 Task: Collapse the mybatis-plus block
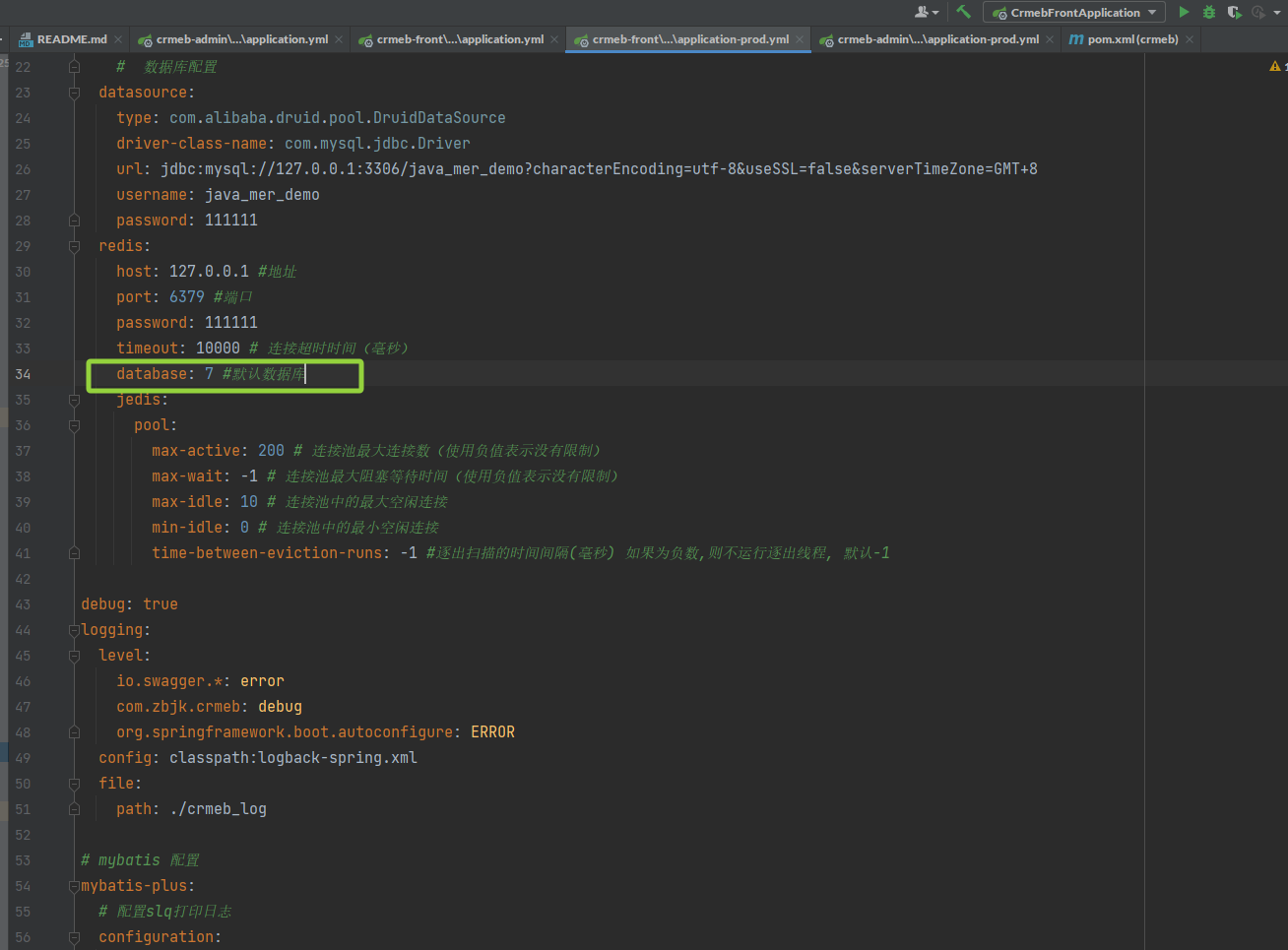[74, 886]
